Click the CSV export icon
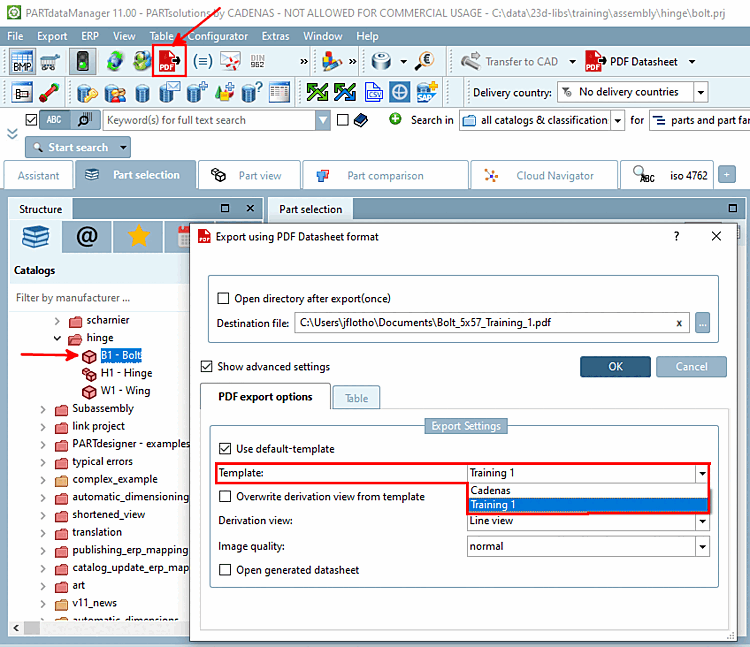 click(x=374, y=92)
